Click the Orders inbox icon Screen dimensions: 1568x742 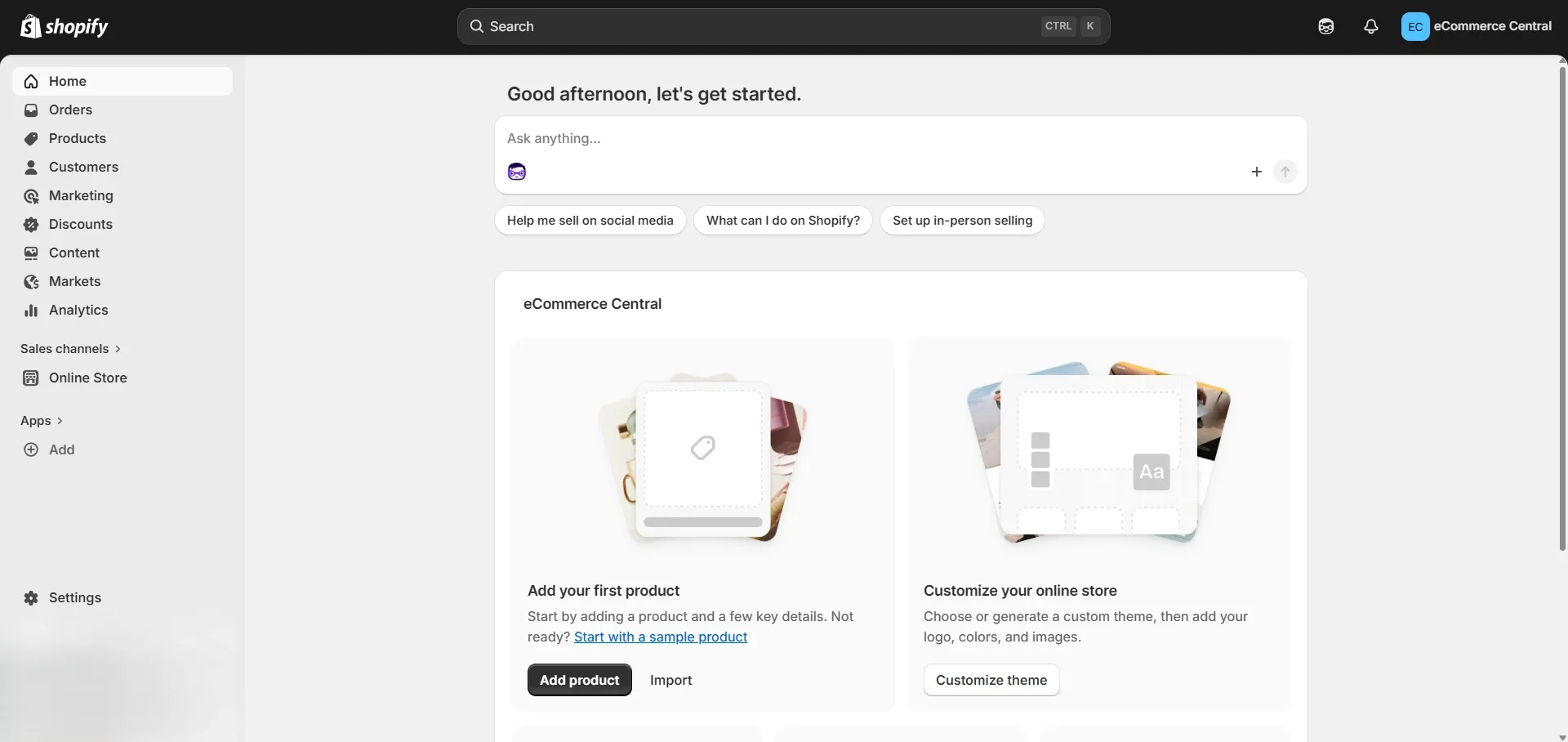coord(31,110)
